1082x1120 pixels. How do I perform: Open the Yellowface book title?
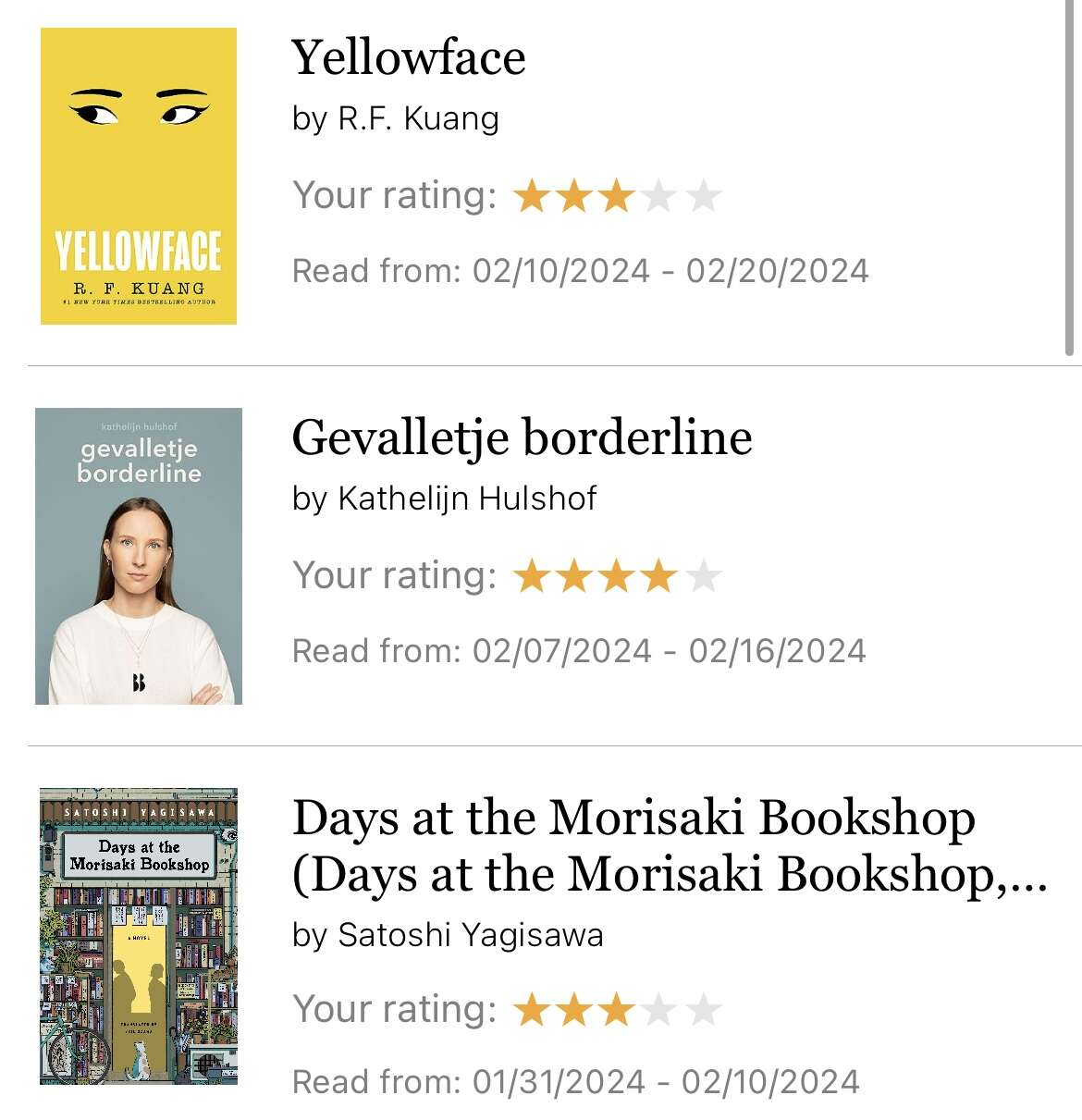pyautogui.click(x=409, y=57)
